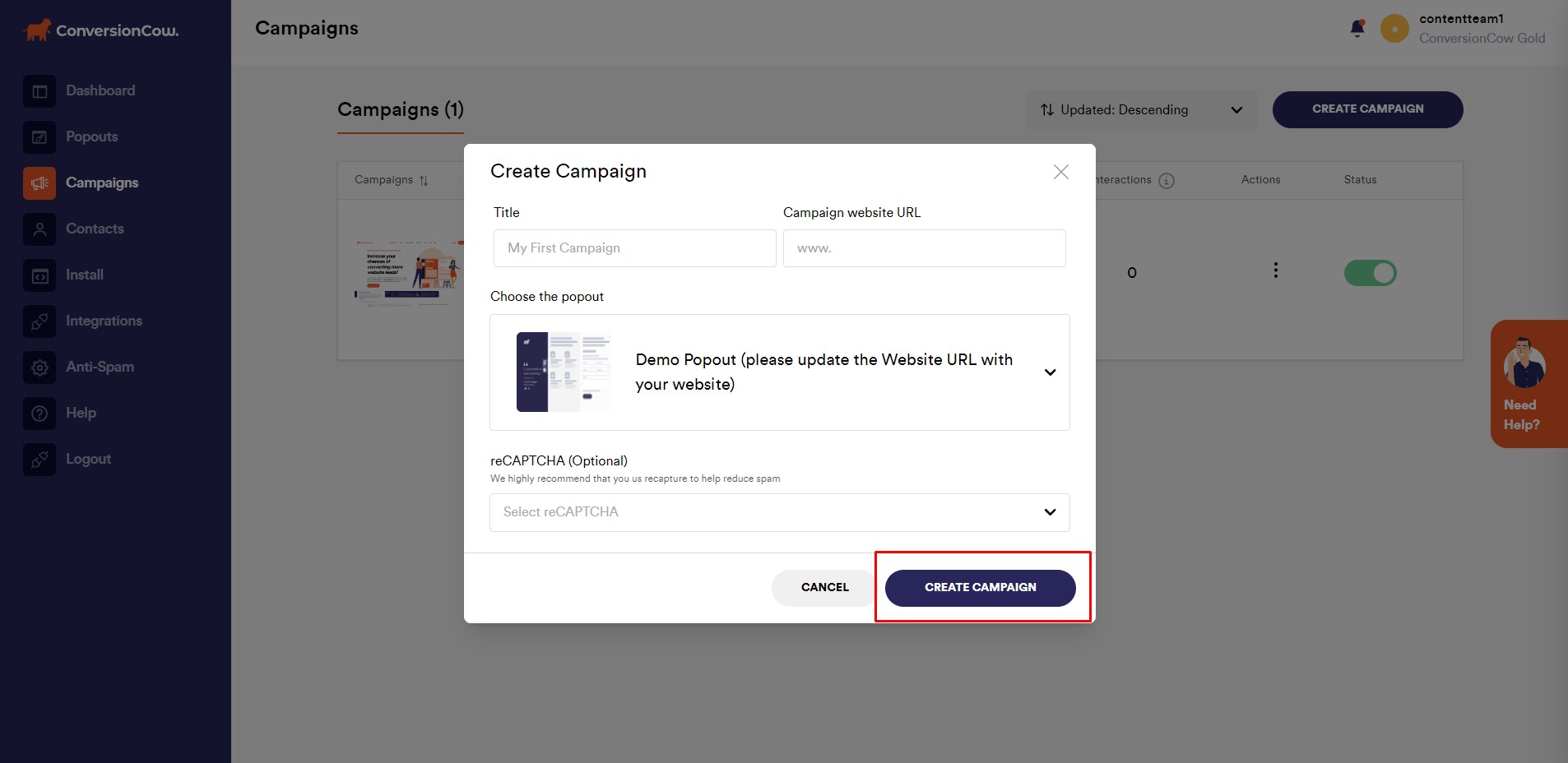The width and height of the screenshot is (1568, 763).
Task: Expand the Updated: Descending sort dropdown
Action: 1141,109
